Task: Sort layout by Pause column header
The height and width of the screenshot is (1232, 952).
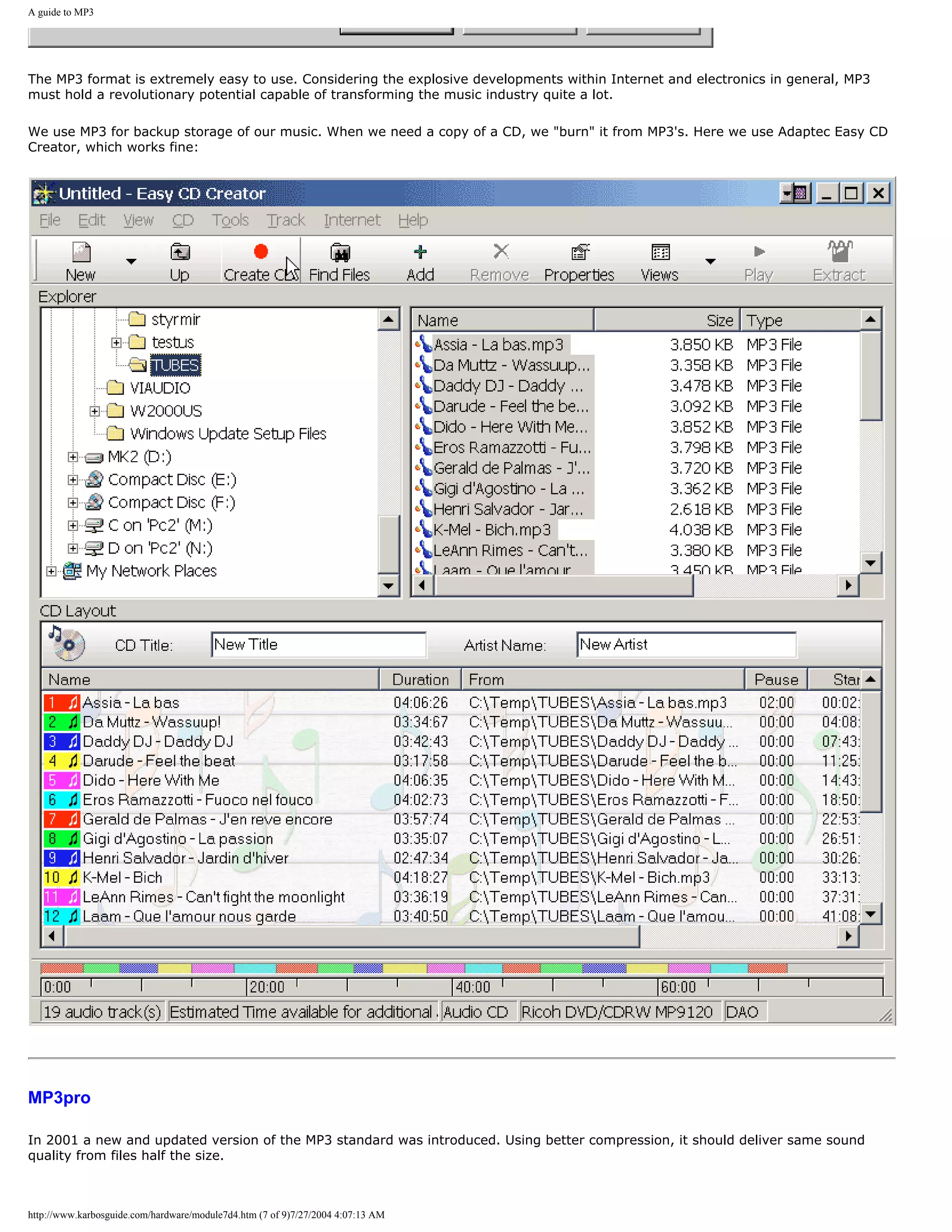Action: 776,680
